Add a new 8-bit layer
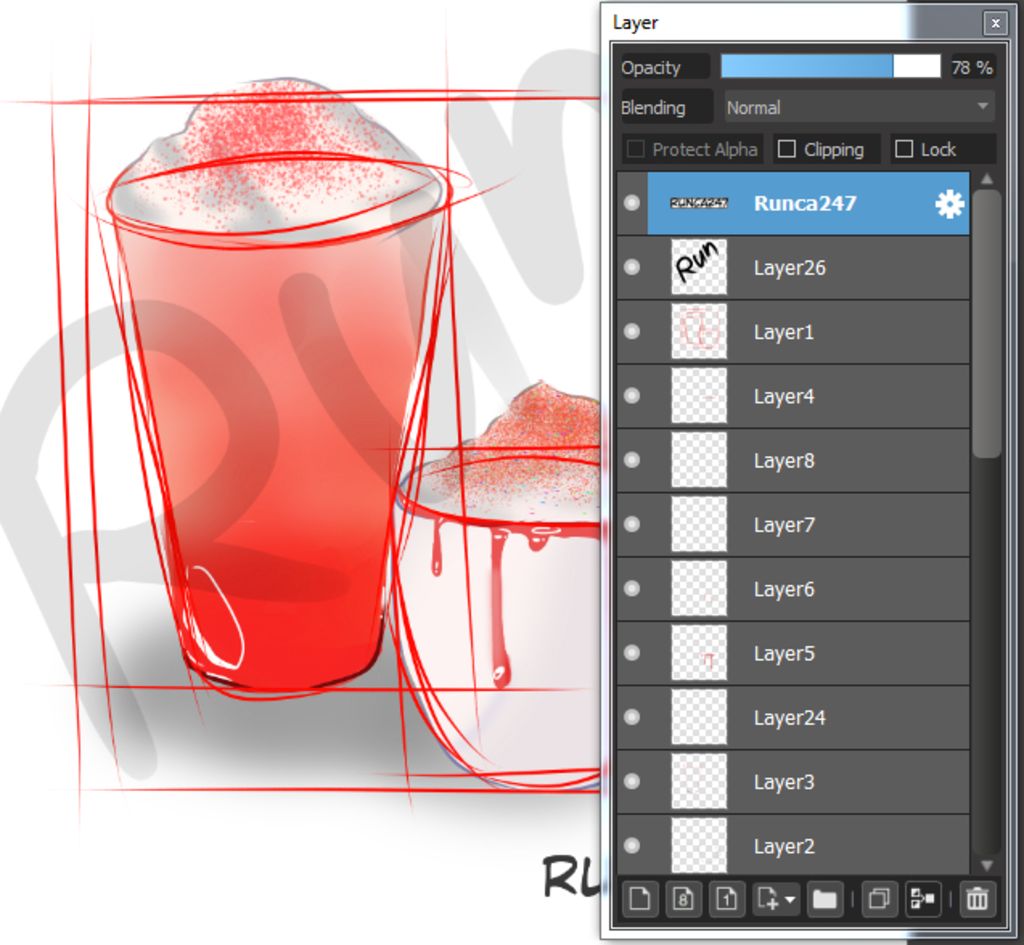This screenshot has height=945, width=1024. click(683, 899)
